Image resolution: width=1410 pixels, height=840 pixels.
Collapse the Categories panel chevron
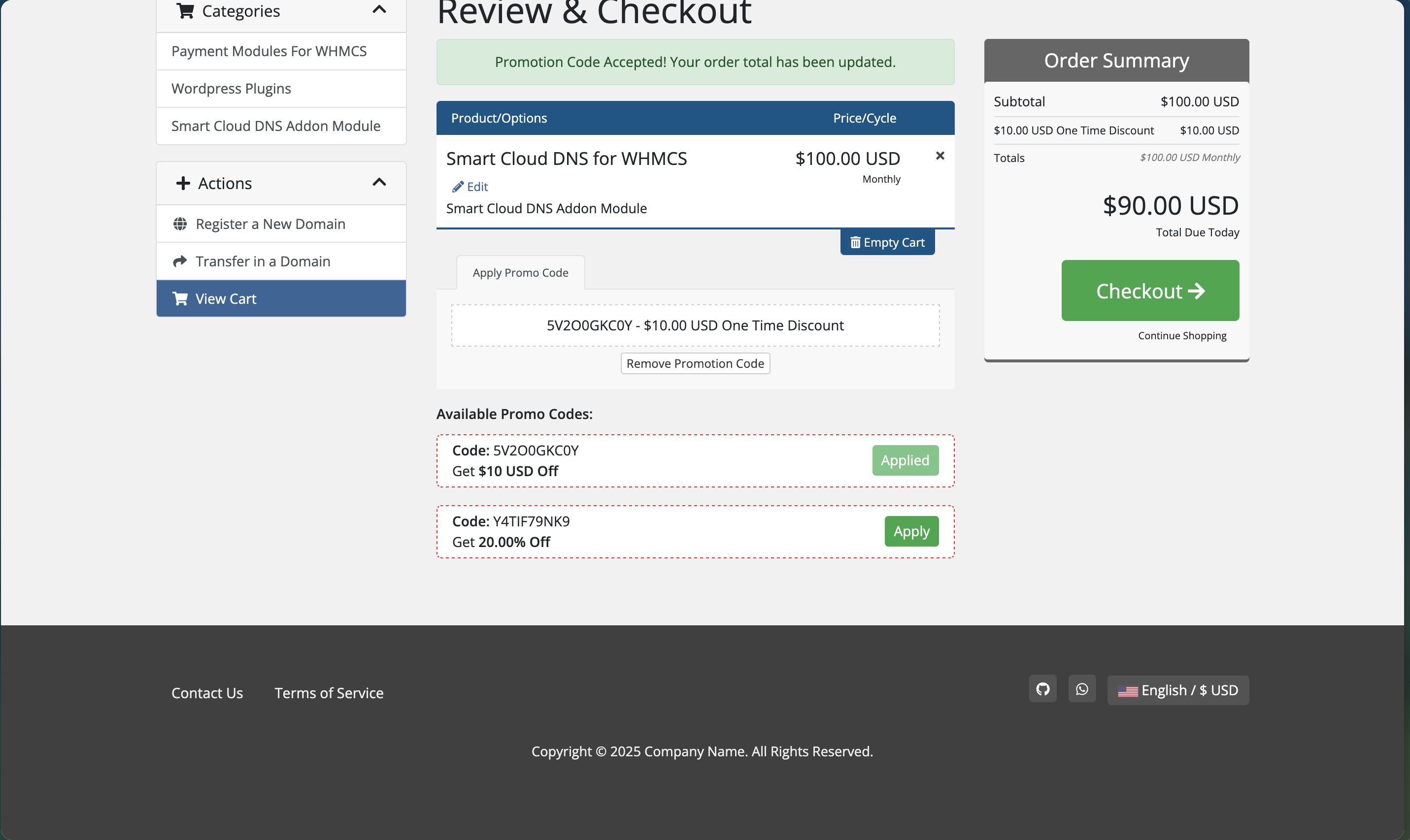pyautogui.click(x=379, y=10)
